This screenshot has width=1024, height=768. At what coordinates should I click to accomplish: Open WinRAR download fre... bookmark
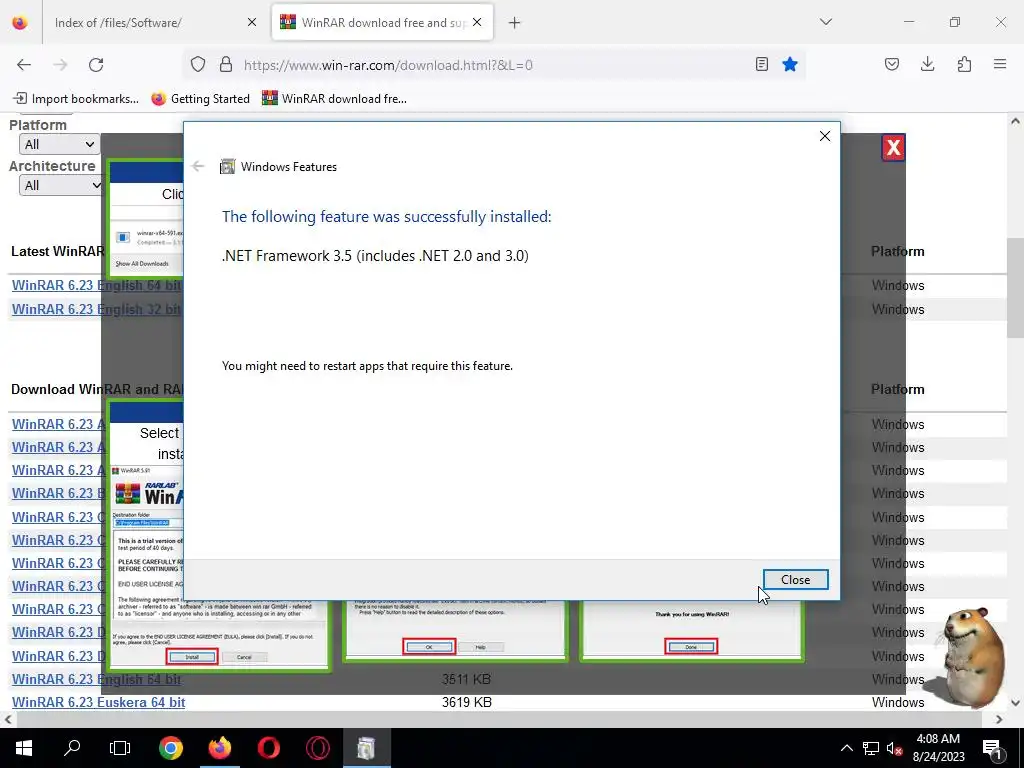(334, 99)
